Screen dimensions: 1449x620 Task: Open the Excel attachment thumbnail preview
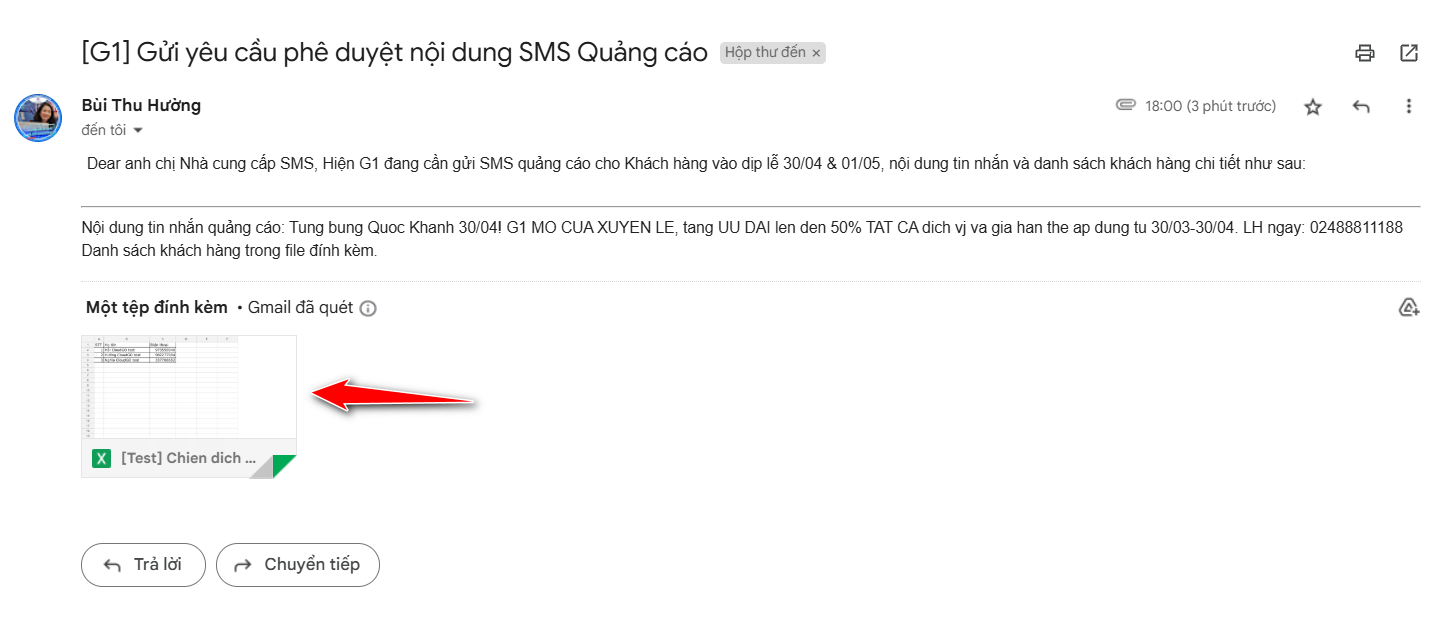189,388
